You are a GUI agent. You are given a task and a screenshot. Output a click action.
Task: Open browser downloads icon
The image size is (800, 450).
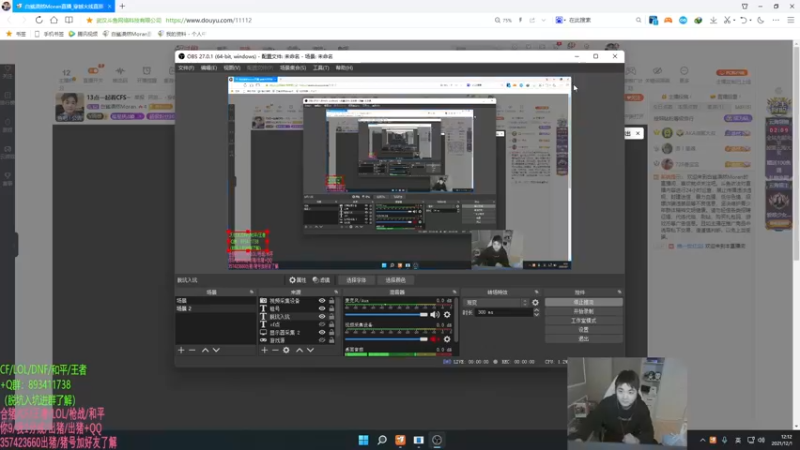point(713,20)
